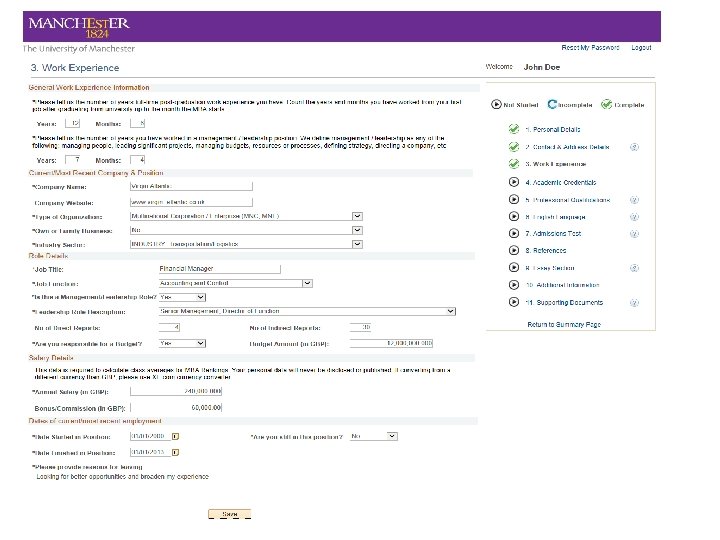
Task: Click the Manchester 1824 university logo
Action: [79, 27]
